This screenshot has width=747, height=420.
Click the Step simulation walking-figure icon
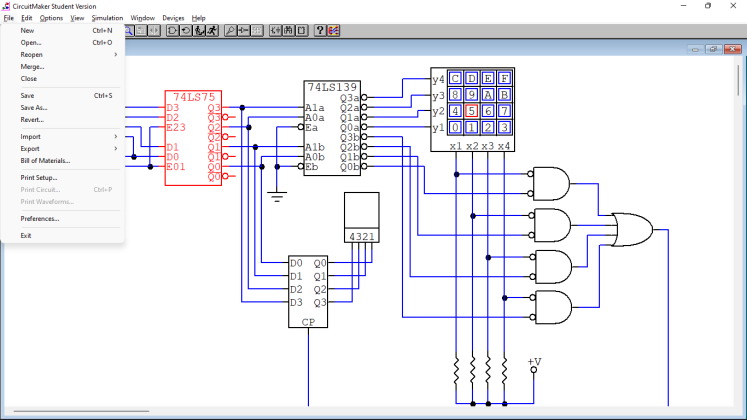[199, 31]
